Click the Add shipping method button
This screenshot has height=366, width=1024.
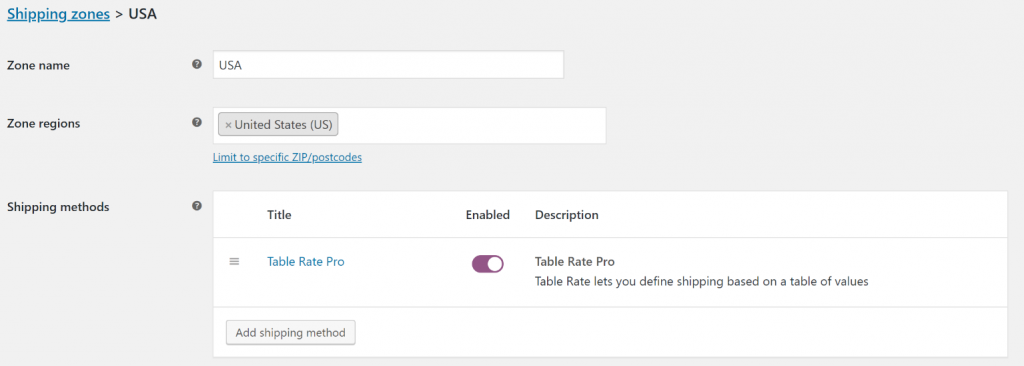(291, 333)
